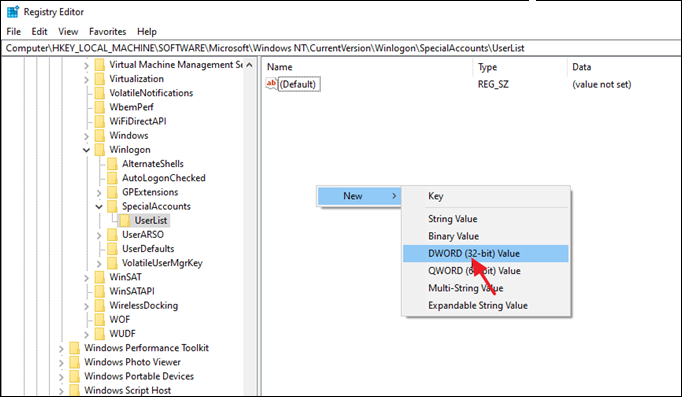Open the File menu
This screenshot has width=682, height=397.
click(x=13, y=32)
